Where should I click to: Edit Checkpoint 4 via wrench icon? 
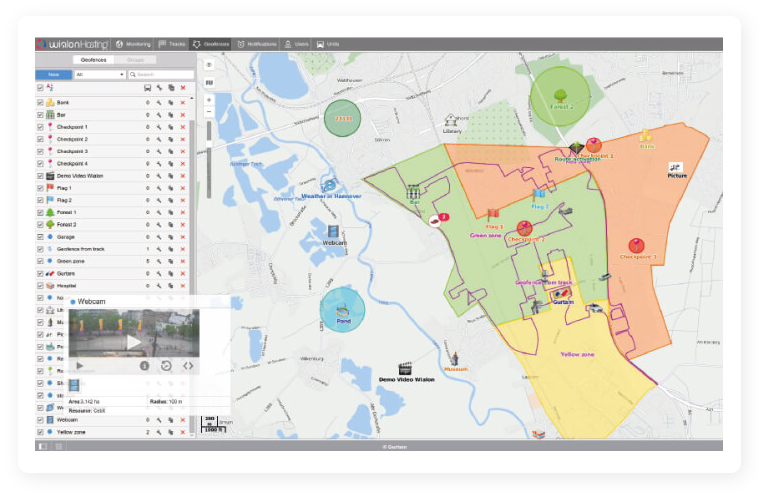[x=159, y=164]
